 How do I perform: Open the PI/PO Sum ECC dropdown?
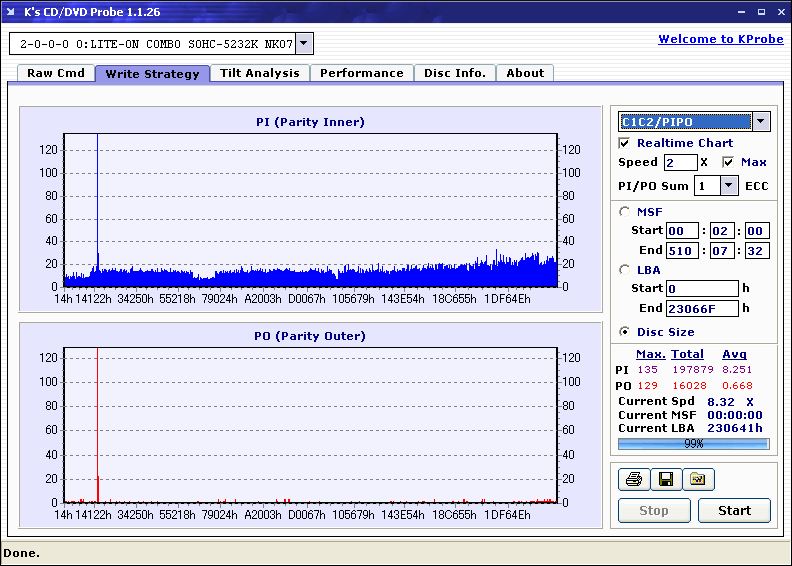tap(728, 186)
